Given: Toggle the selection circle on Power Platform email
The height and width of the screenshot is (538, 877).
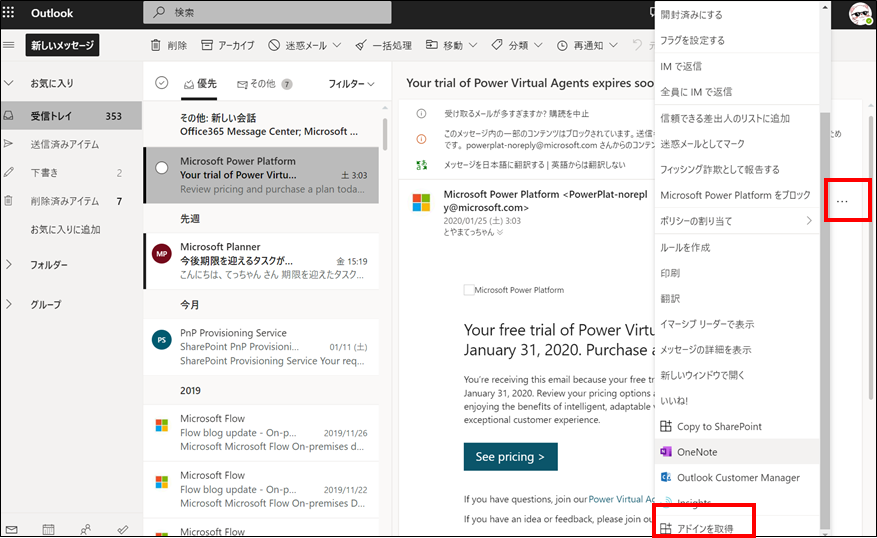Looking at the screenshot, I should tap(162, 167).
